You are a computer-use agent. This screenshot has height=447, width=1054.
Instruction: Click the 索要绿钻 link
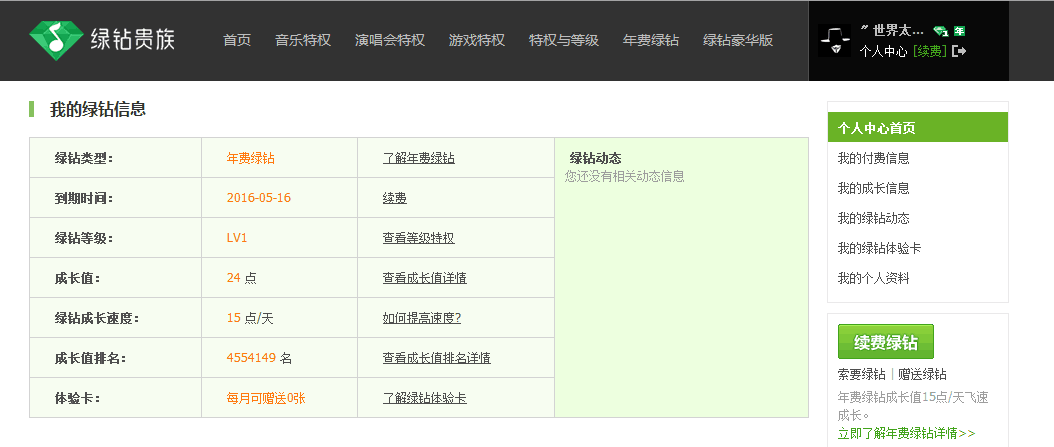(x=862, y=374)
